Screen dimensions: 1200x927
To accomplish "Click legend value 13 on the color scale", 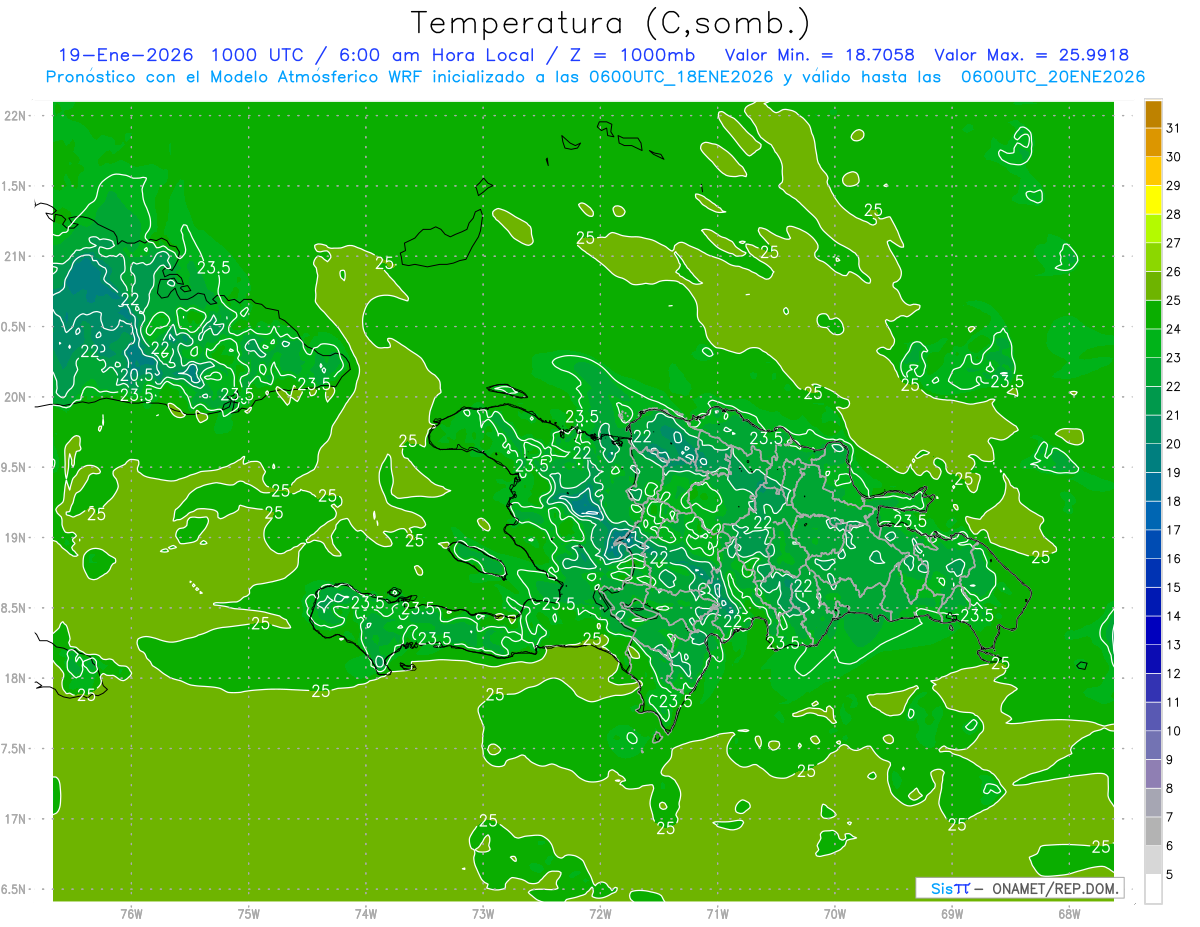I will (x=1174, y=645).
